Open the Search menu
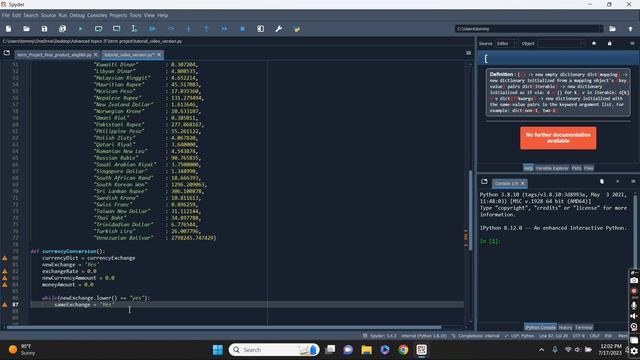Viewport: 640px width, 360px height. pyautogui.click(x=31, y=15)
